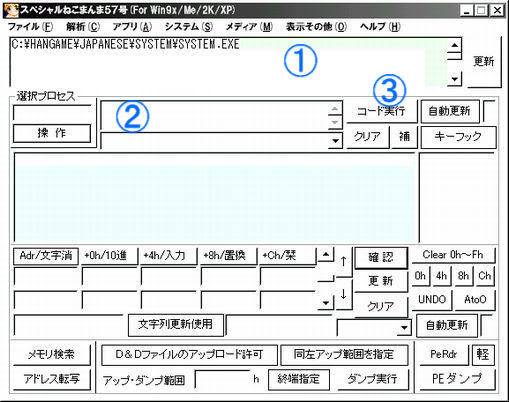509x402 pixels.
Task: Click the app icon in title bar
Action: 11,10
